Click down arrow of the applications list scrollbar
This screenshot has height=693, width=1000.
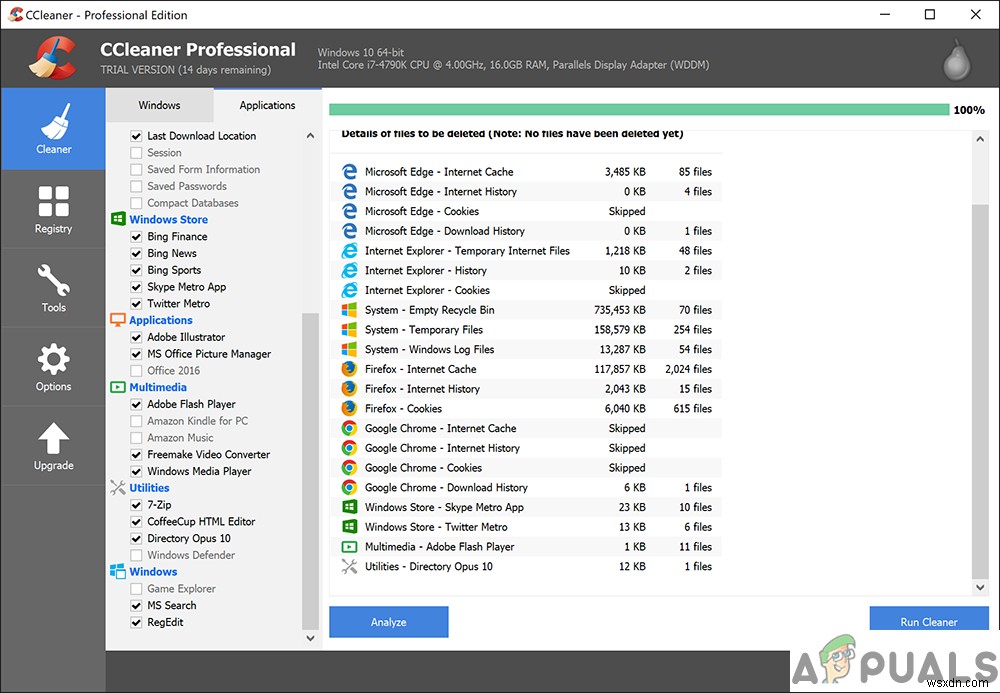310,638
